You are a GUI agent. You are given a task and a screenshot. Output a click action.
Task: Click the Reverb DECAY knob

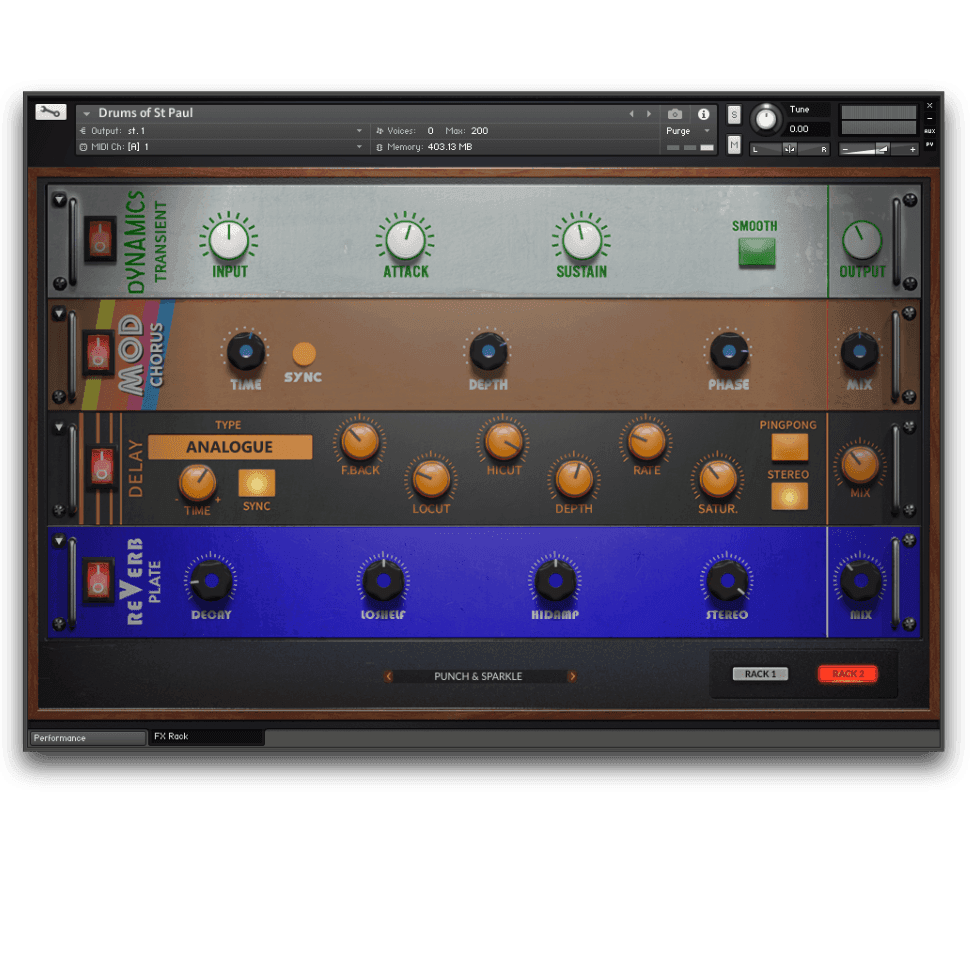(x=211, y=581)
